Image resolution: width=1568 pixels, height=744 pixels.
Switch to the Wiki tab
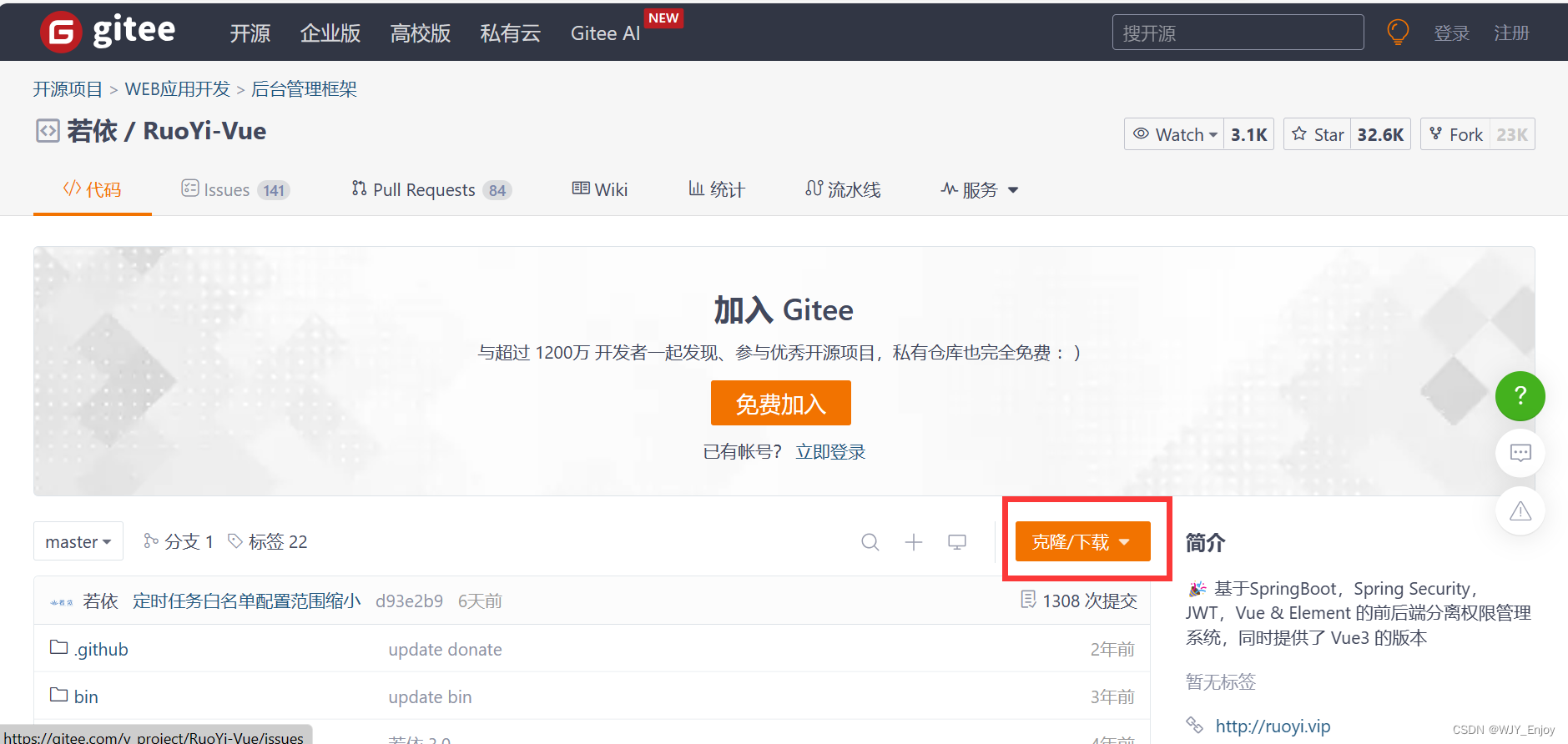coord(599,190)
